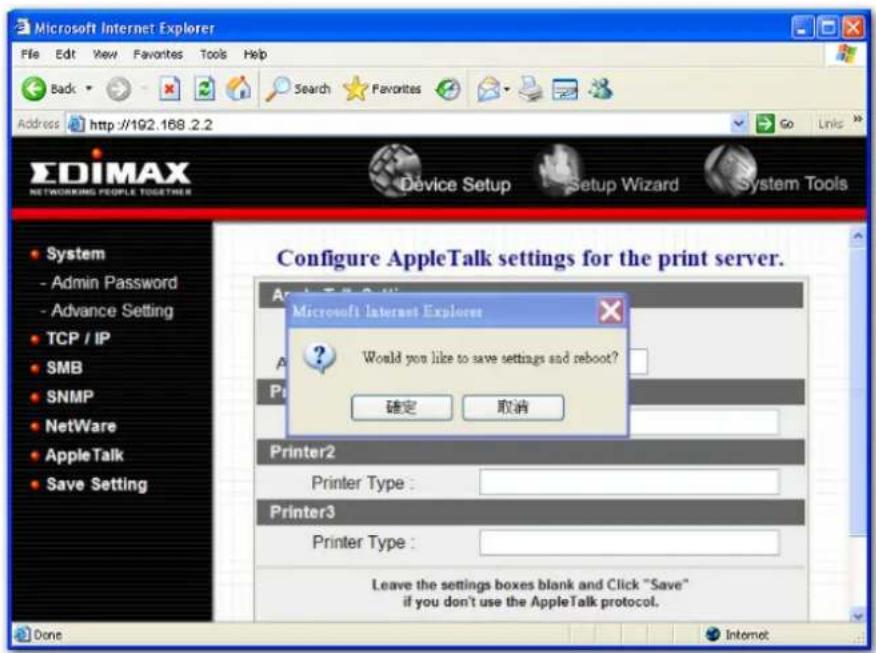Open SNMP settings
Screen dimensions: 876x653
pos(70,397)
